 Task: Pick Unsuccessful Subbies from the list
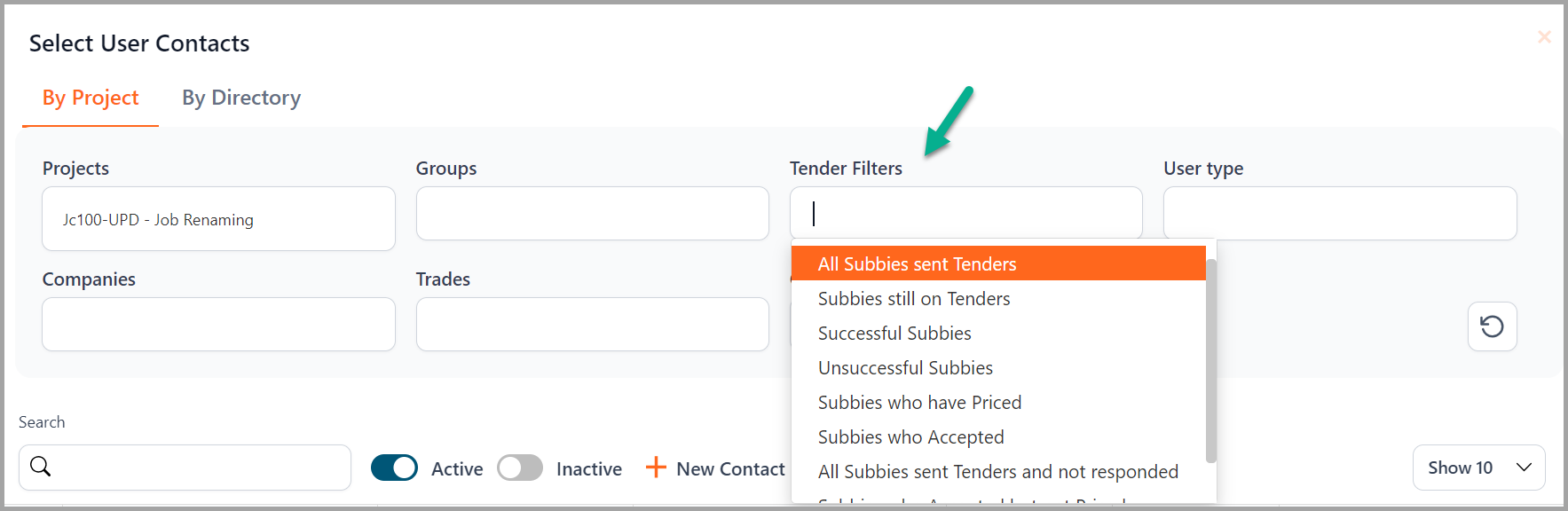click(x=905, y=368)
